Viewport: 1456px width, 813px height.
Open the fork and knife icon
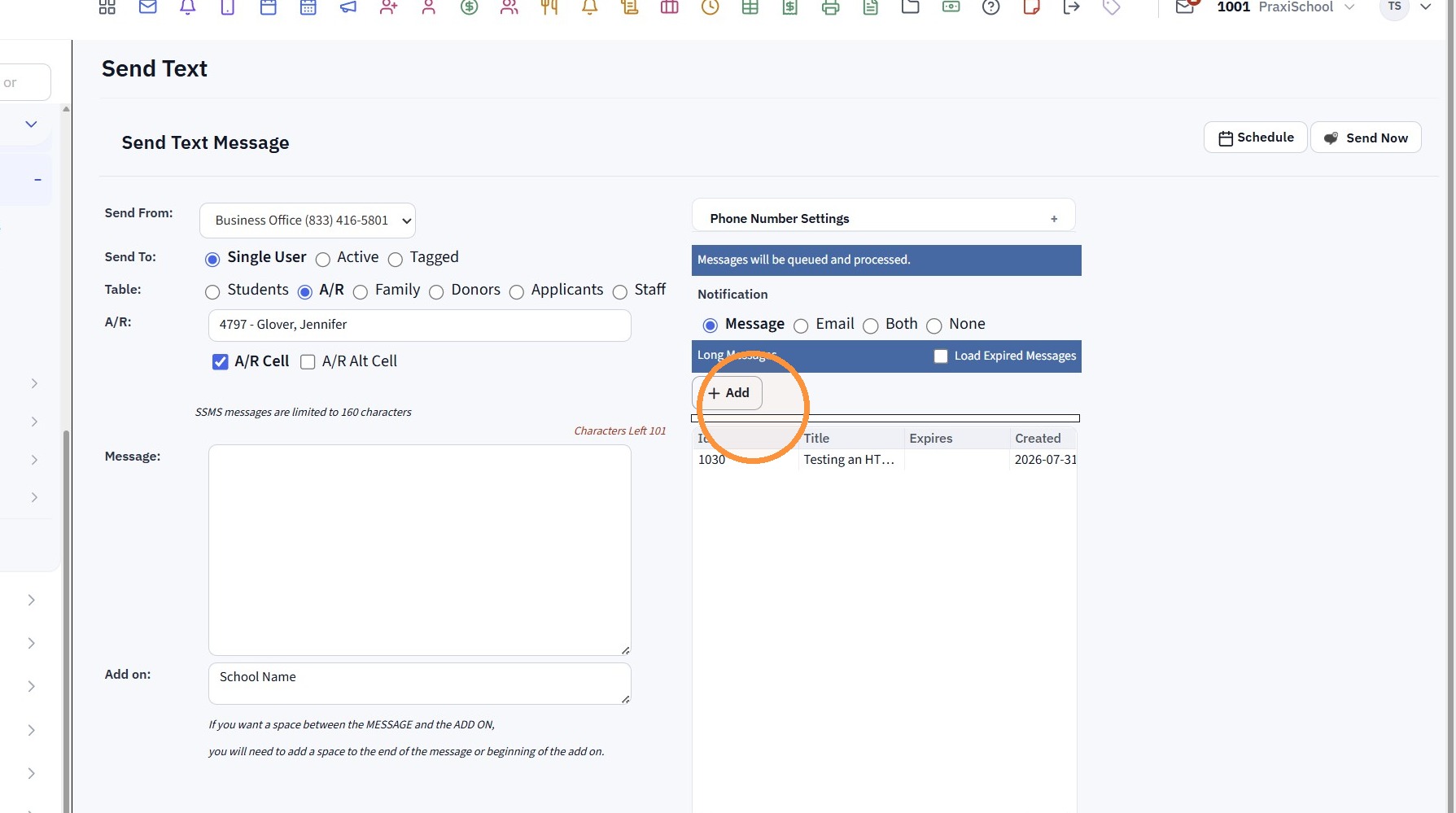pyautogui.click(x=549, y=7)
